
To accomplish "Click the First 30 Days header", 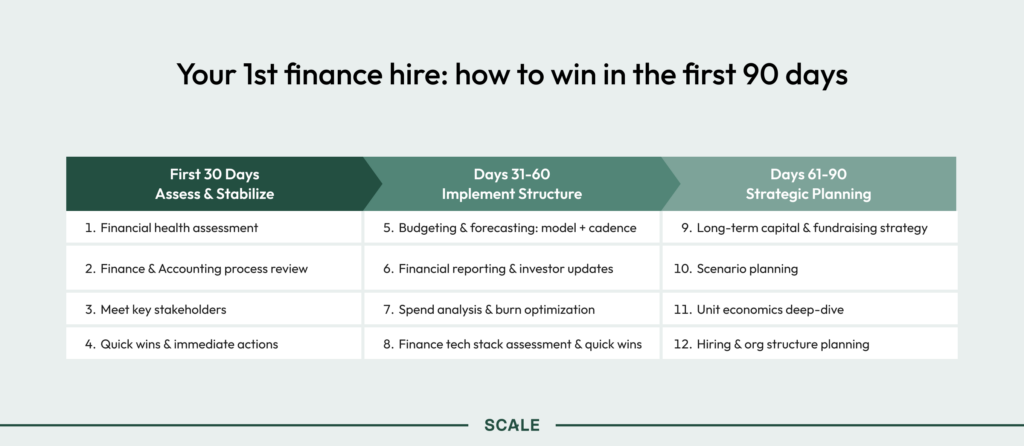I will pos(214,183).
